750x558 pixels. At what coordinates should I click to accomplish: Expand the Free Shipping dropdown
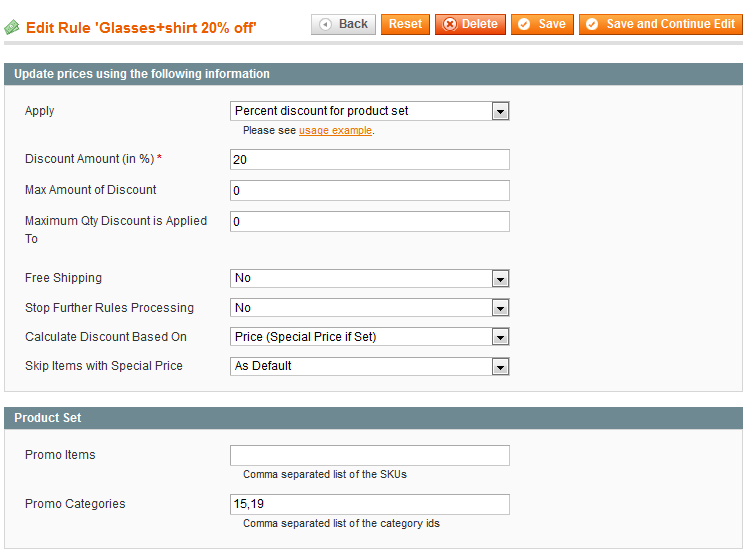tap(370, 279)
